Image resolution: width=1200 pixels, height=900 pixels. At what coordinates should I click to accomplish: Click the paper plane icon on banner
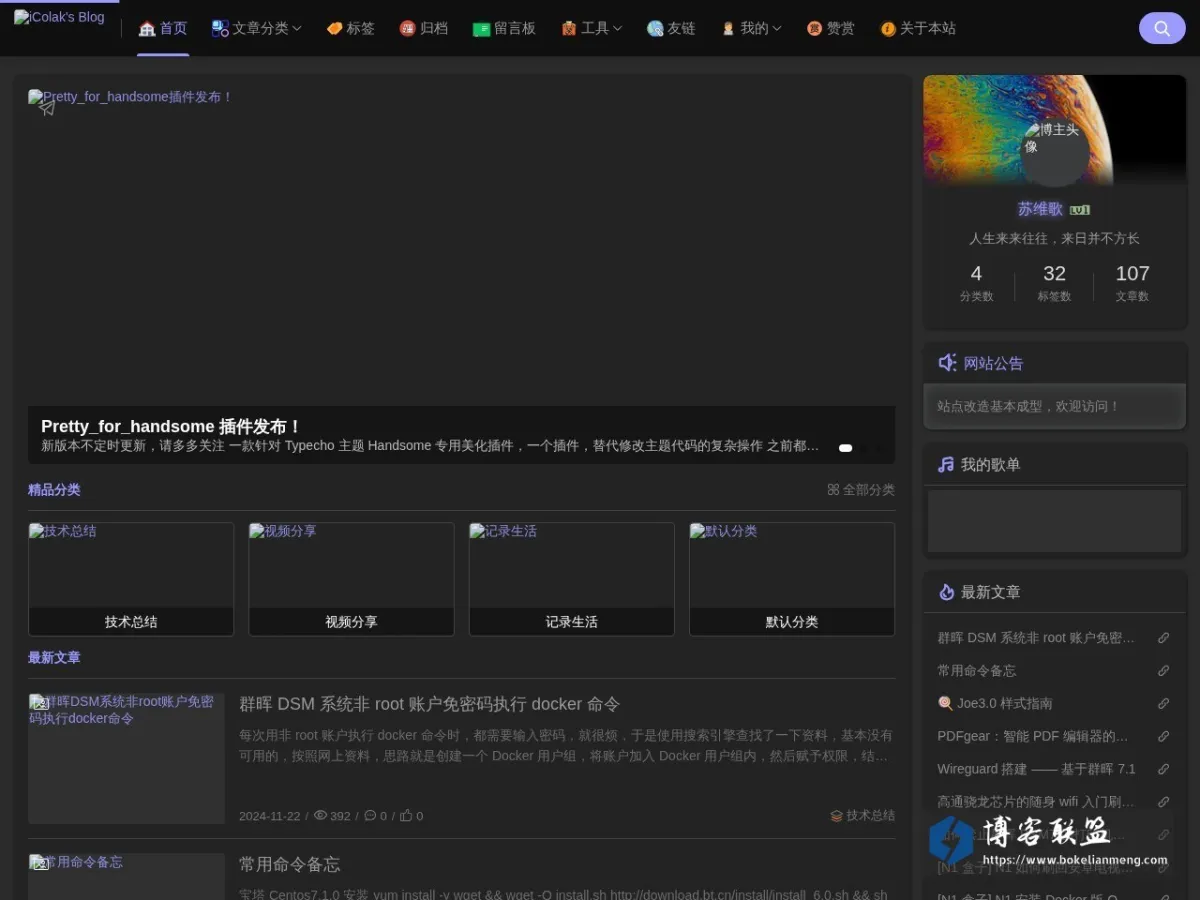pos(47,107)
